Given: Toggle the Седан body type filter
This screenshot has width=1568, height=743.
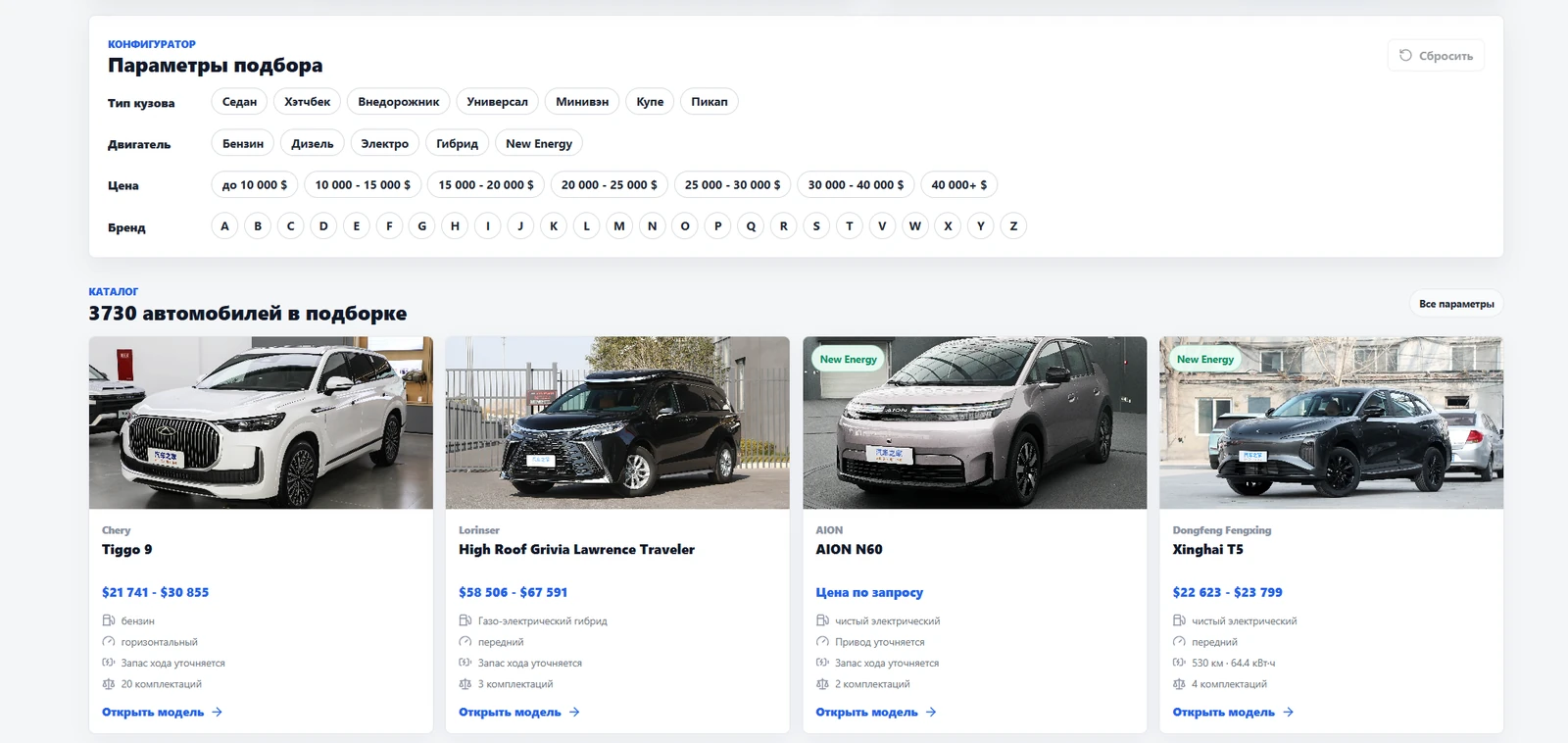Looking at the screenshot, I should 239,102.
